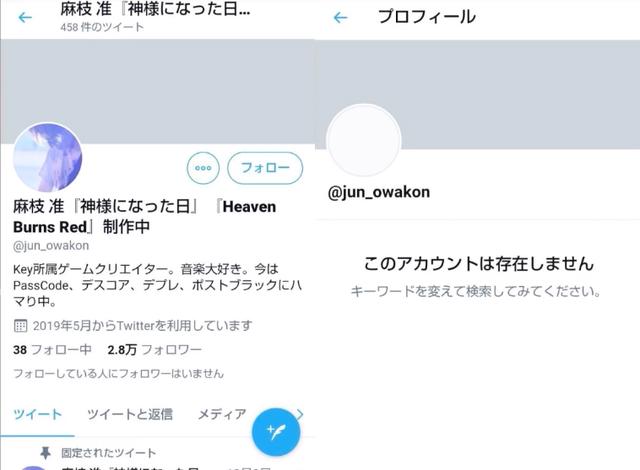
Task: Follow the account with フォロー button
Action: click(x=265, y=168)
